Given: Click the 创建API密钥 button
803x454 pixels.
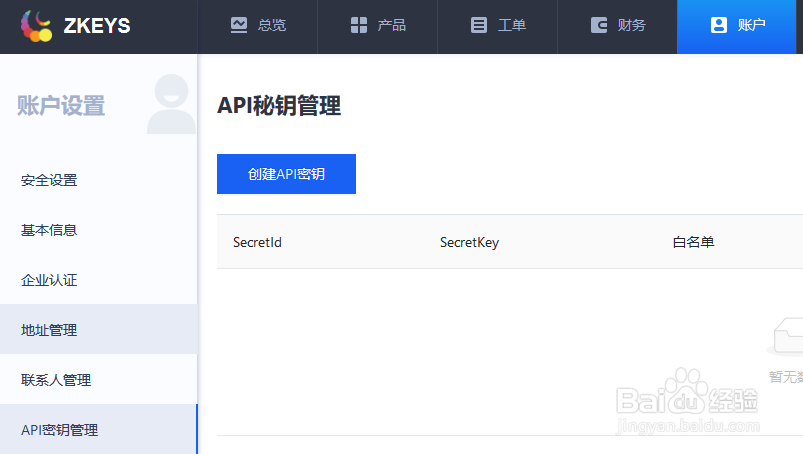Looking at the screenshot, I should pos(286,174).
